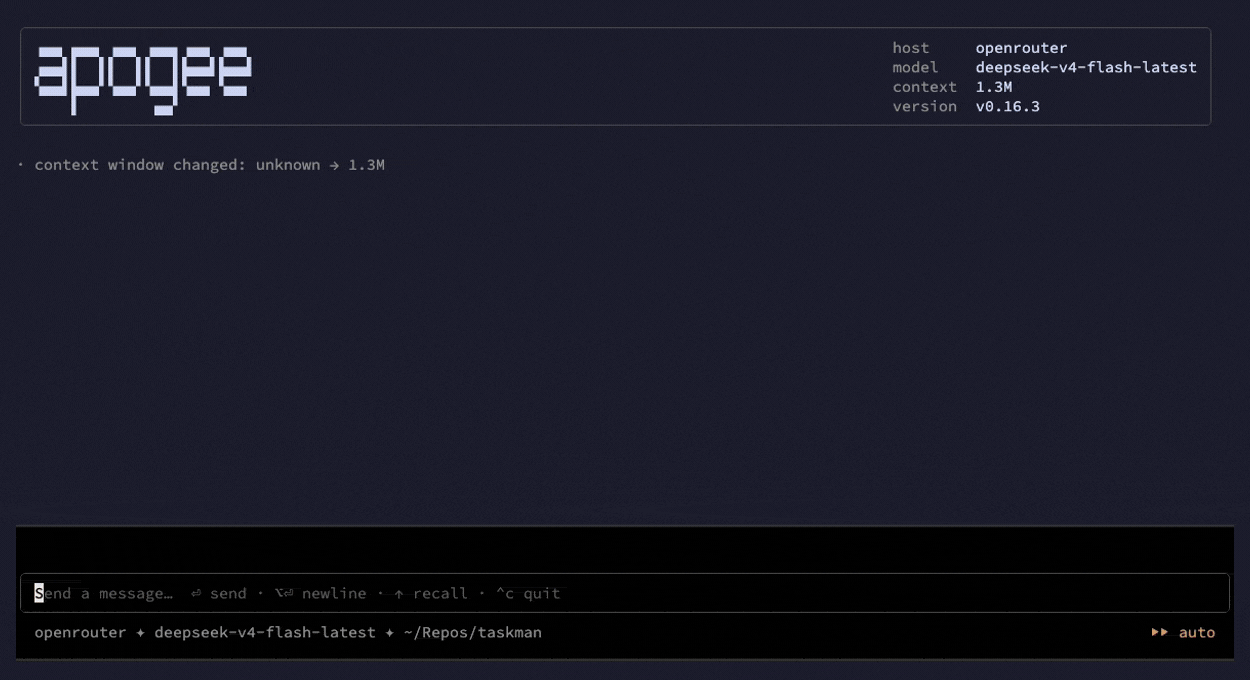Select the 'openrouter' host value in header
Screen dimensions: 1250x680
click(1021, 48)
